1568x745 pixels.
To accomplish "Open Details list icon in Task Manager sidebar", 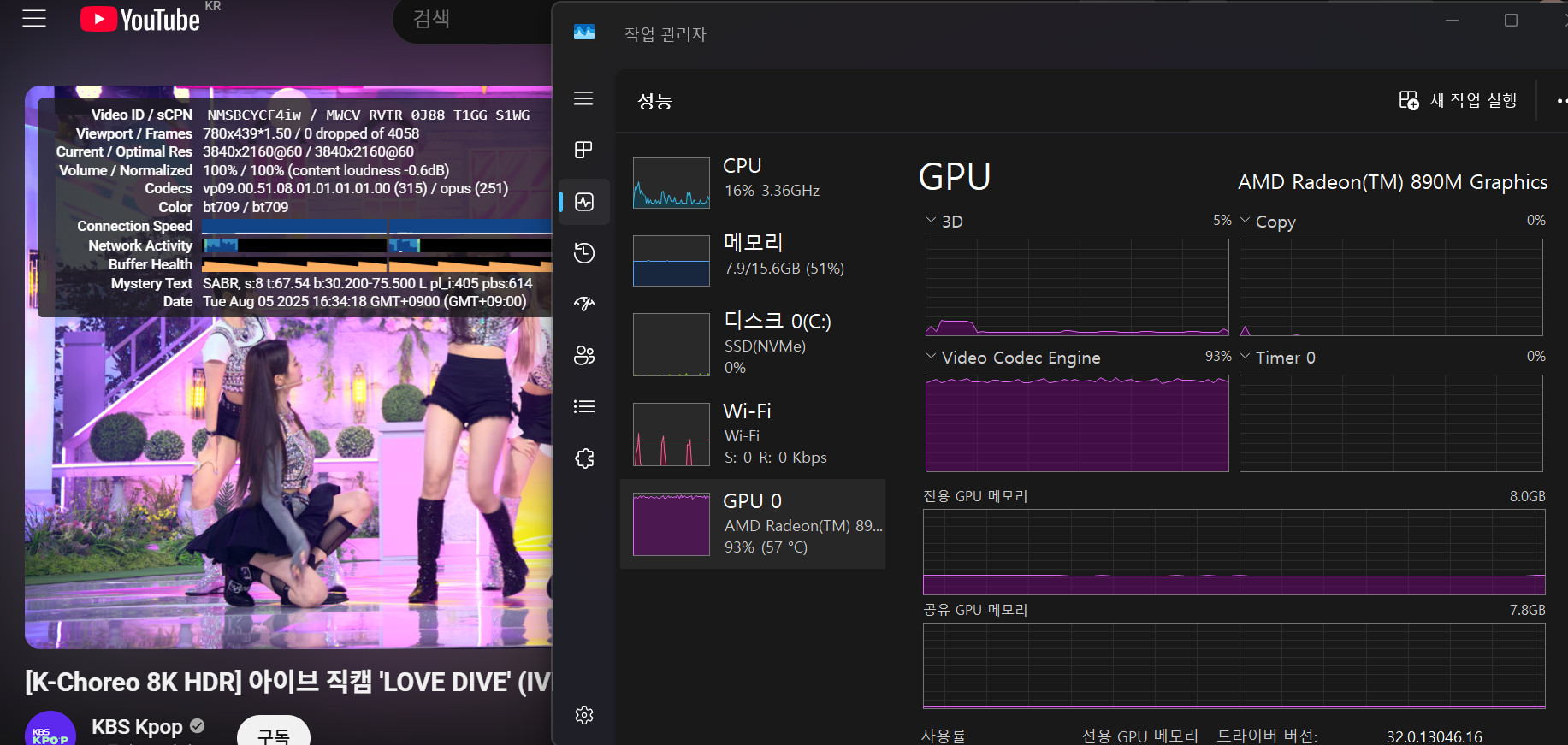I will 584,406.
